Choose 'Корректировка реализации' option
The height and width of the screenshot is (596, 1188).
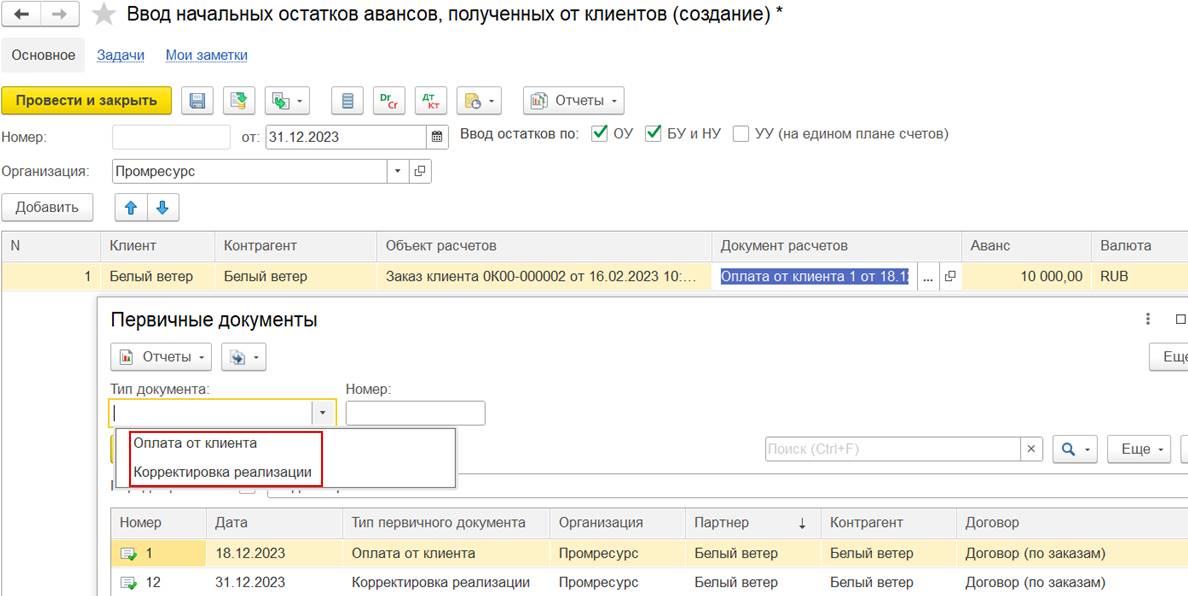(222, 472)
